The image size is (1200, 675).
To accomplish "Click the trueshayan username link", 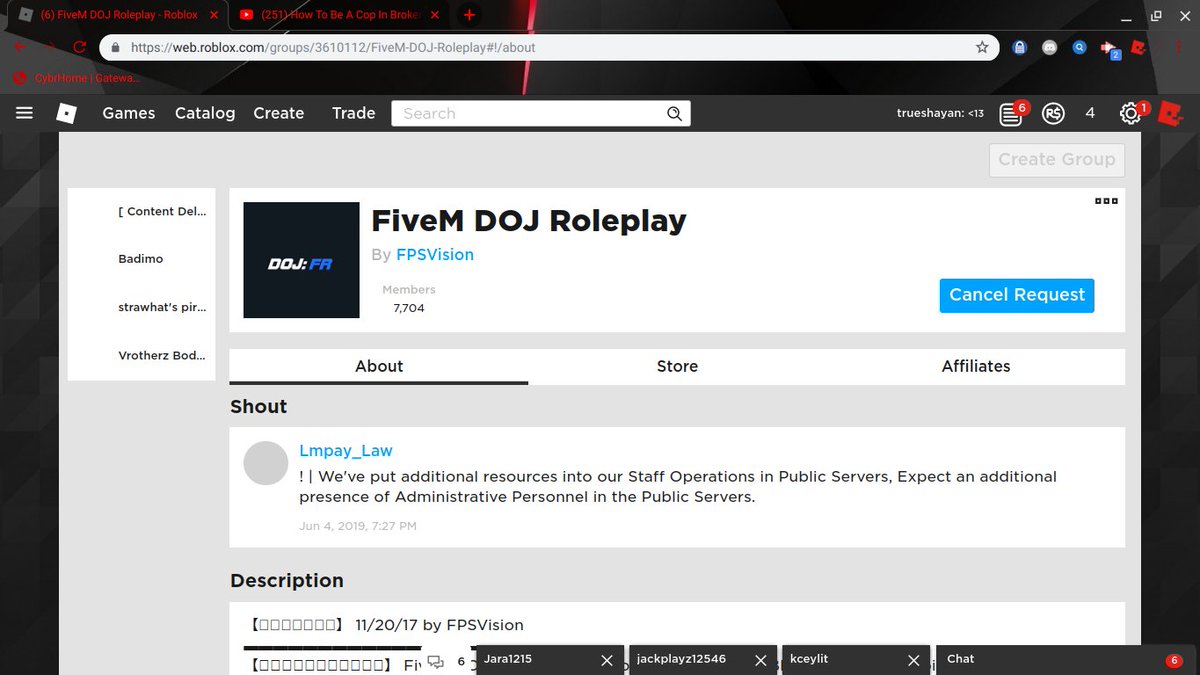I will coord(940,114).
